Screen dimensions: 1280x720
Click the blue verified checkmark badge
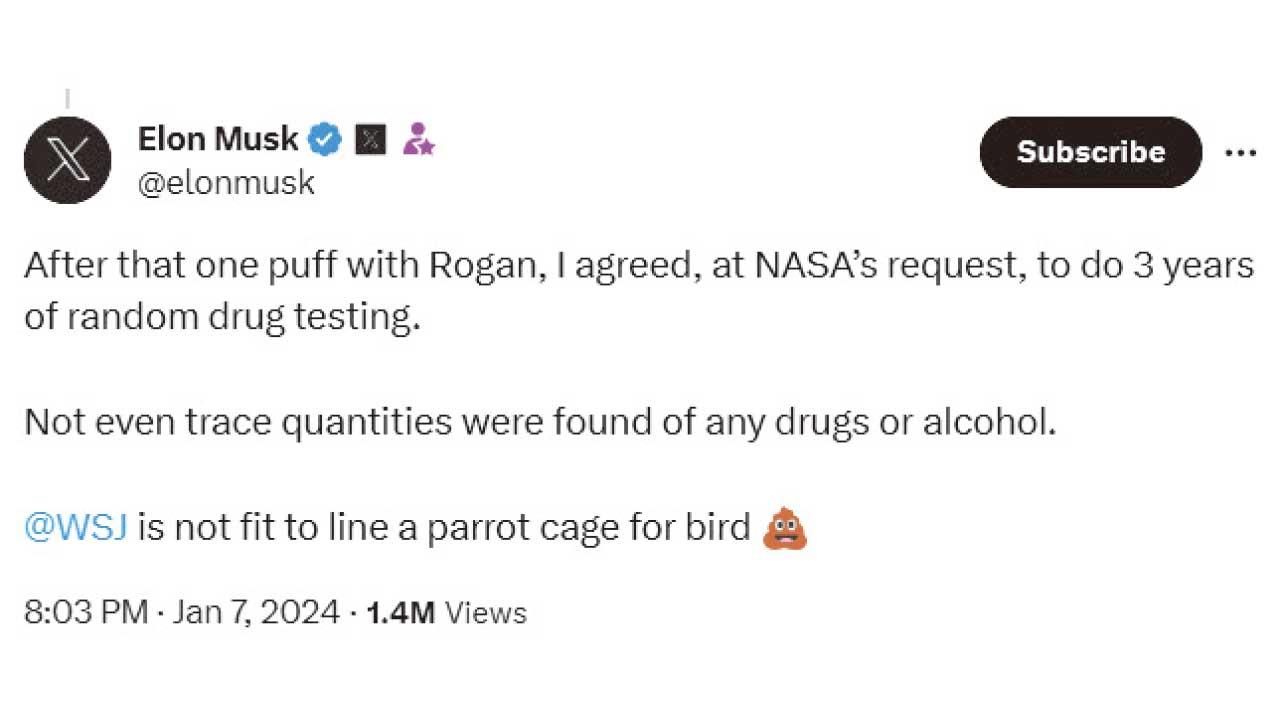(x=323, y=139)
